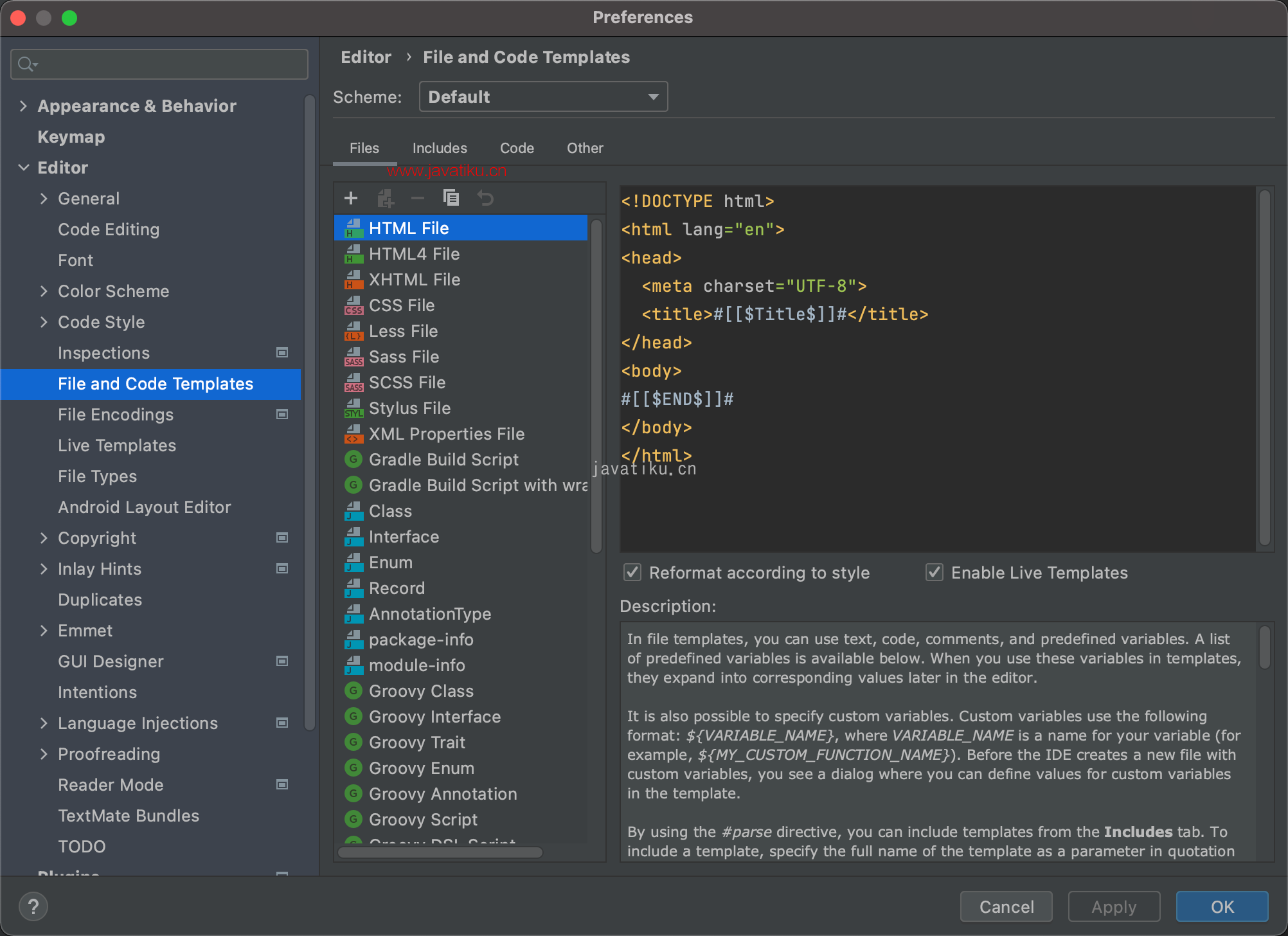Expand the Appearance & Behavior section
This screenshot has width=1288, height=936.
tap(24, 105)
